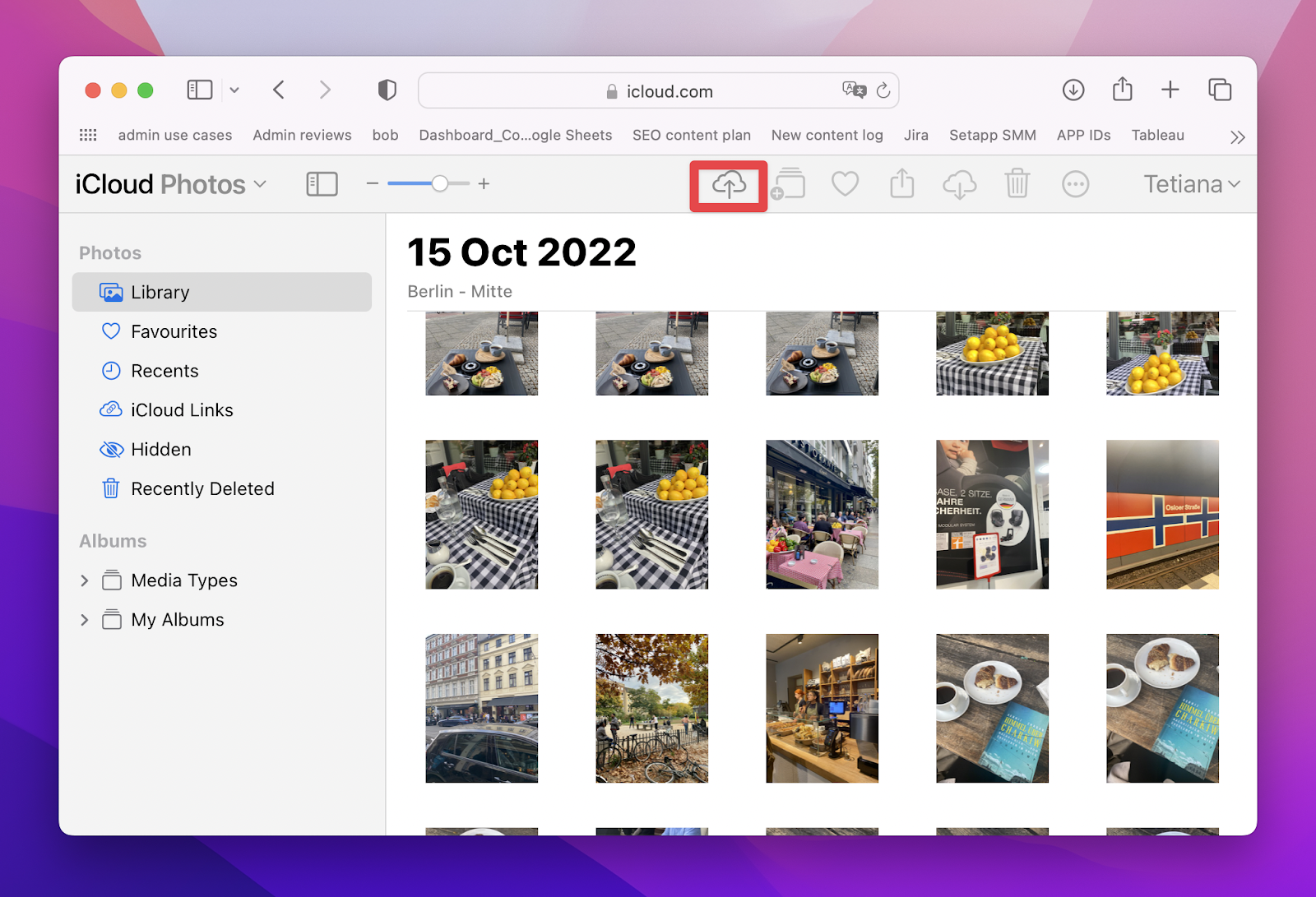Open the bakery counter interior photo
1316x897 pixels.
point(822,708)
